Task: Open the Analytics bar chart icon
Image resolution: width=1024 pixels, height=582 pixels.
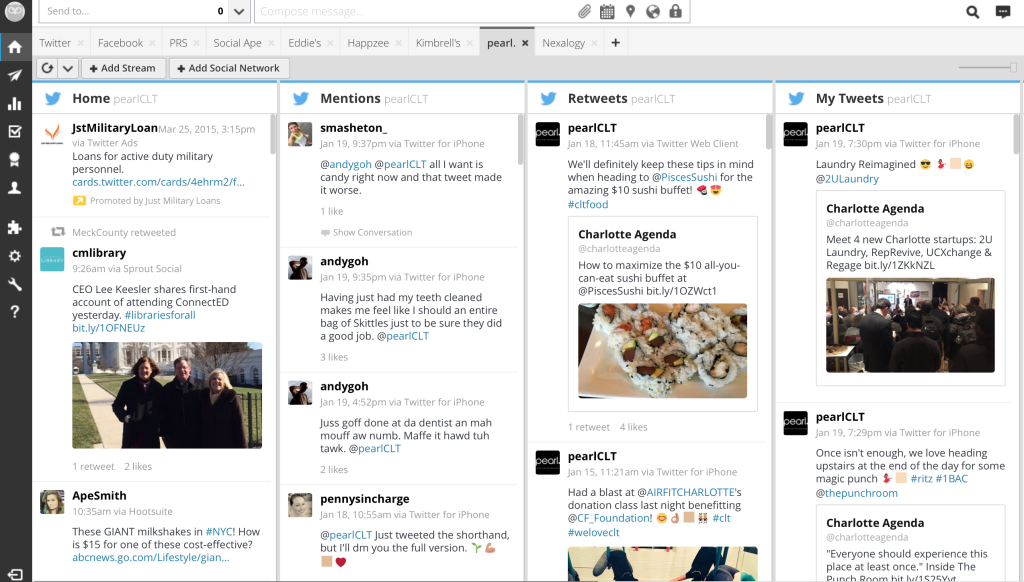Action: 15,104
